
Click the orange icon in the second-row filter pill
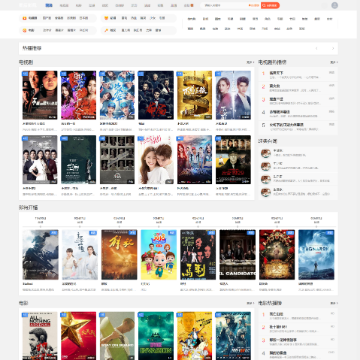click(24, 30)
